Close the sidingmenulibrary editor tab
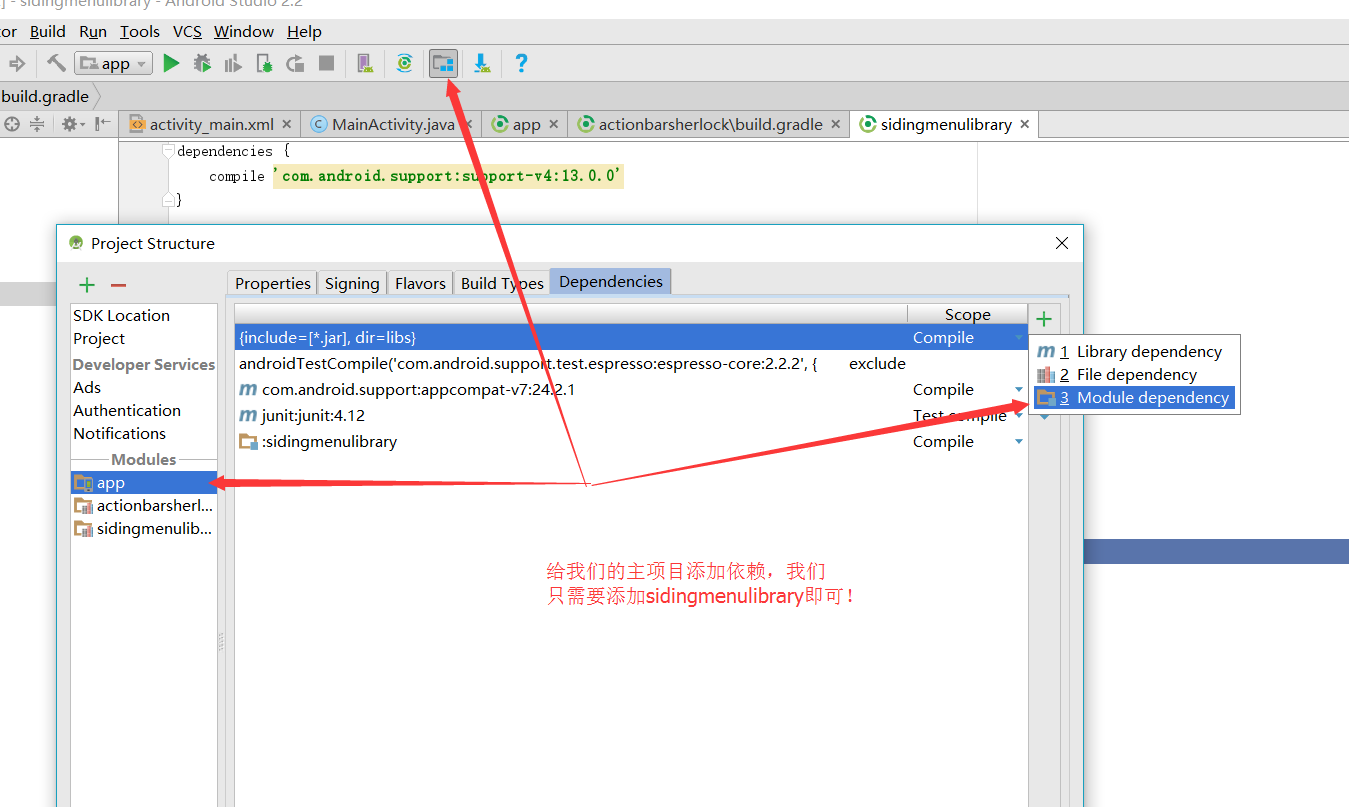The height and width of the screenshot is (807, 1349). click(x=1025, y=124)
